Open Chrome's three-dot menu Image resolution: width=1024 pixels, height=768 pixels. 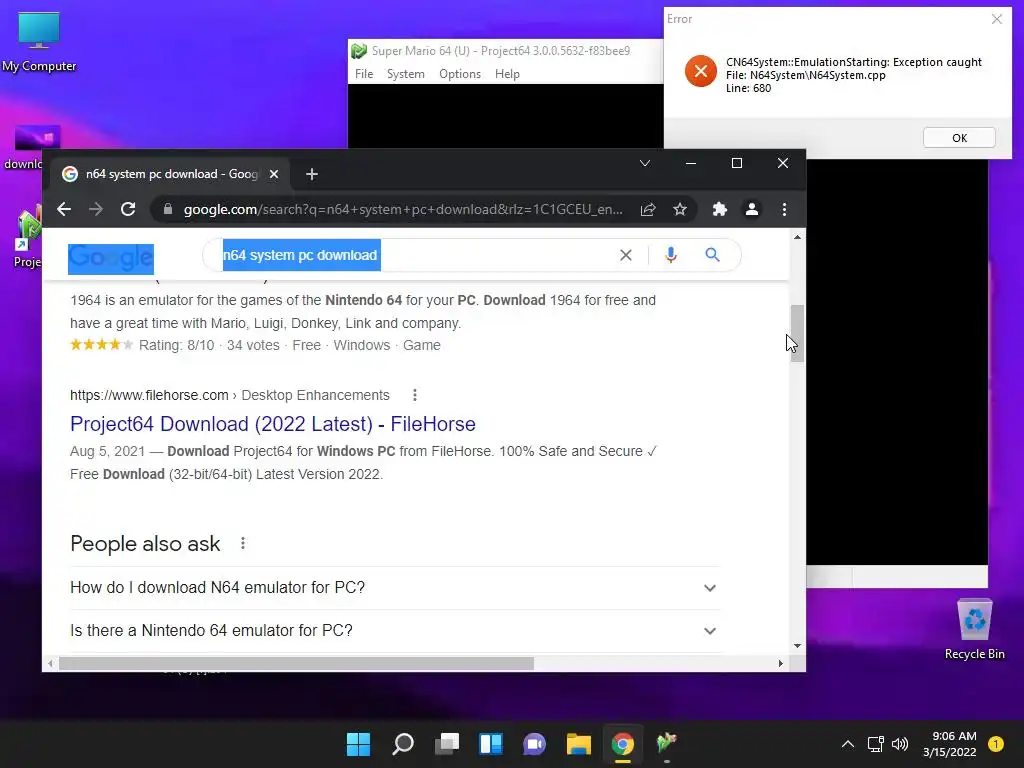[x=784, y=209]
